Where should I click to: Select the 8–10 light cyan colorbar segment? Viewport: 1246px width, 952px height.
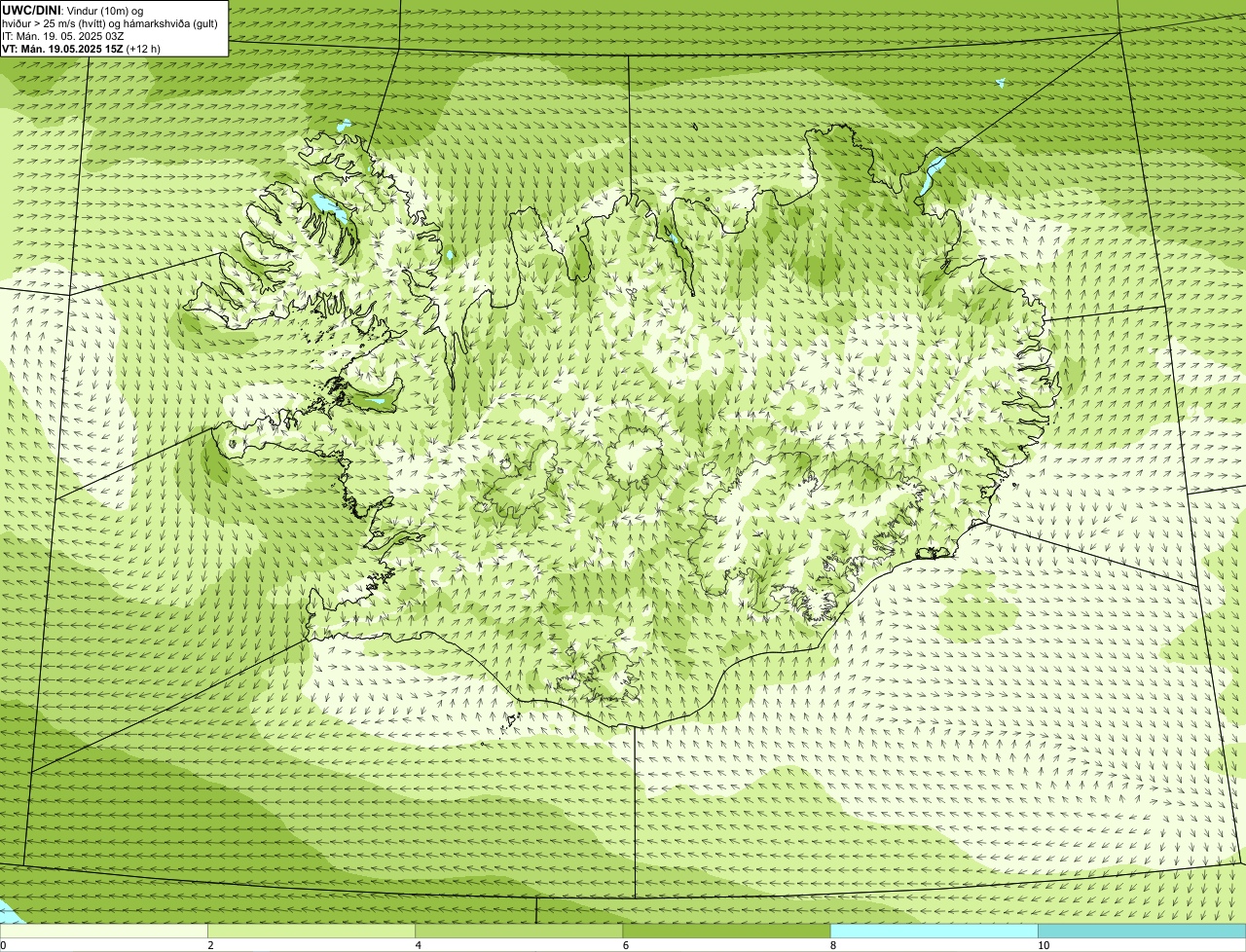click(934, 932)
